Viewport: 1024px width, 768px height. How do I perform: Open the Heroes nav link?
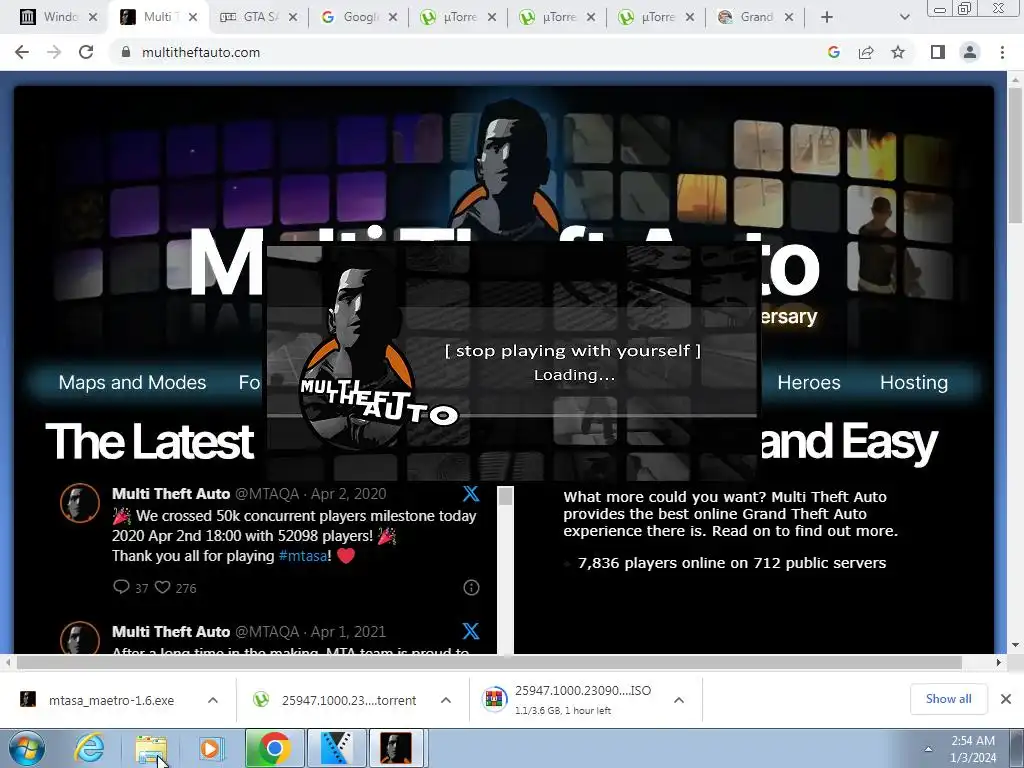[808, 382]
